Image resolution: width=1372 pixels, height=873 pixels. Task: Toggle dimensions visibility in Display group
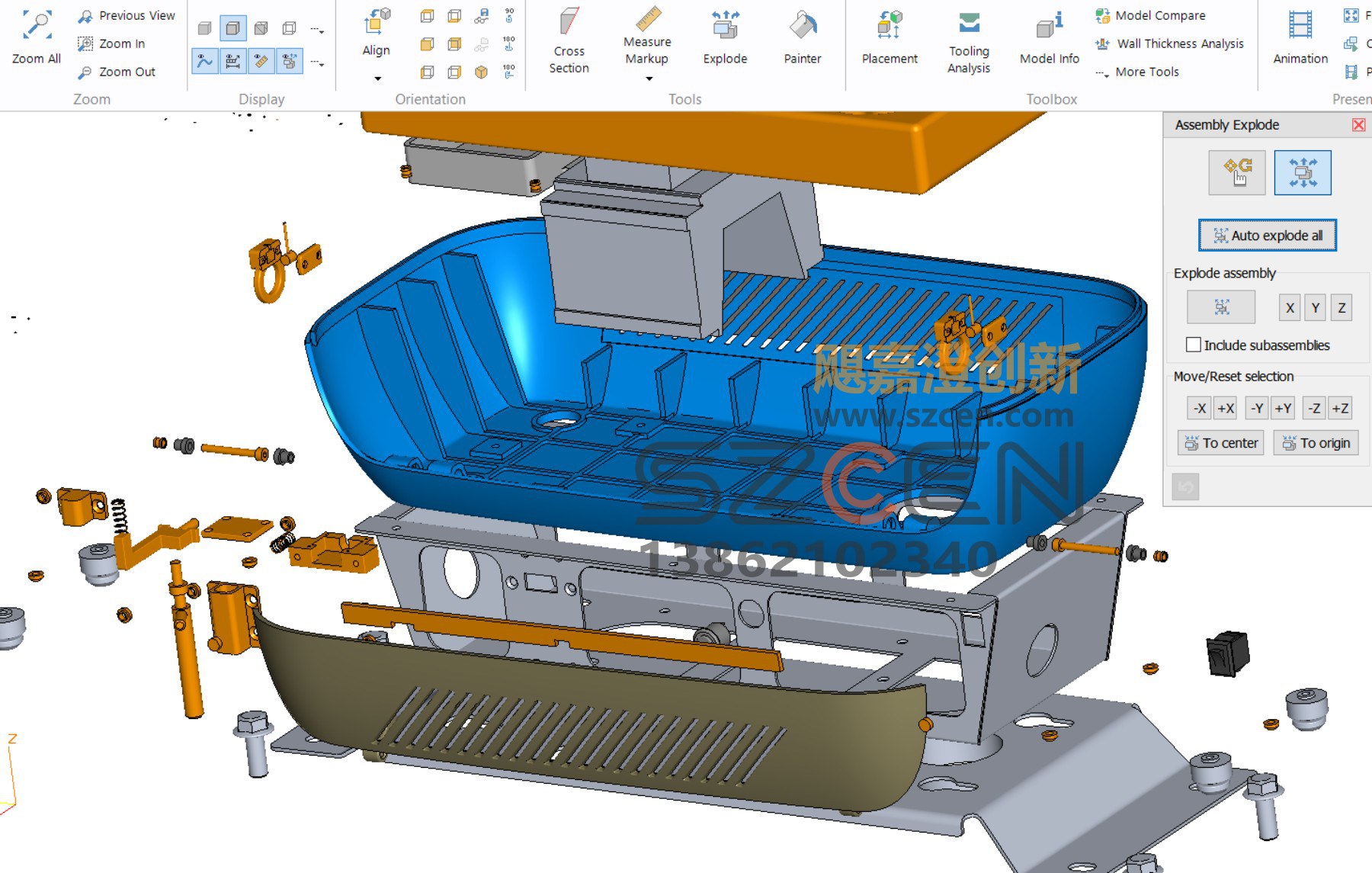tap(233, 61)
